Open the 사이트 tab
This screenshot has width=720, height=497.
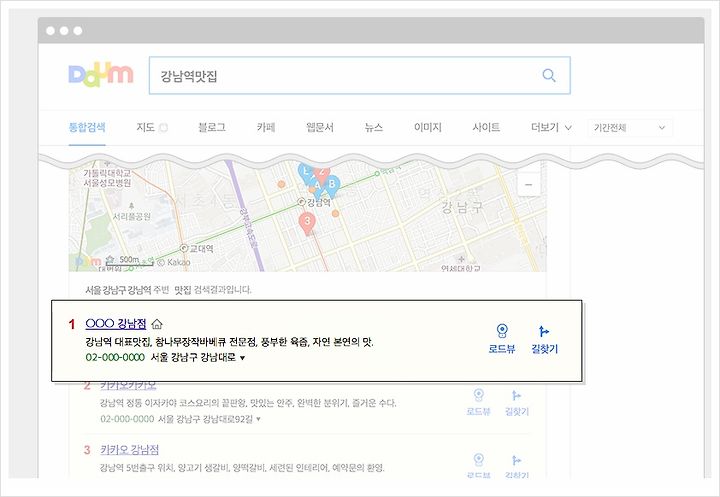(486, 127)
